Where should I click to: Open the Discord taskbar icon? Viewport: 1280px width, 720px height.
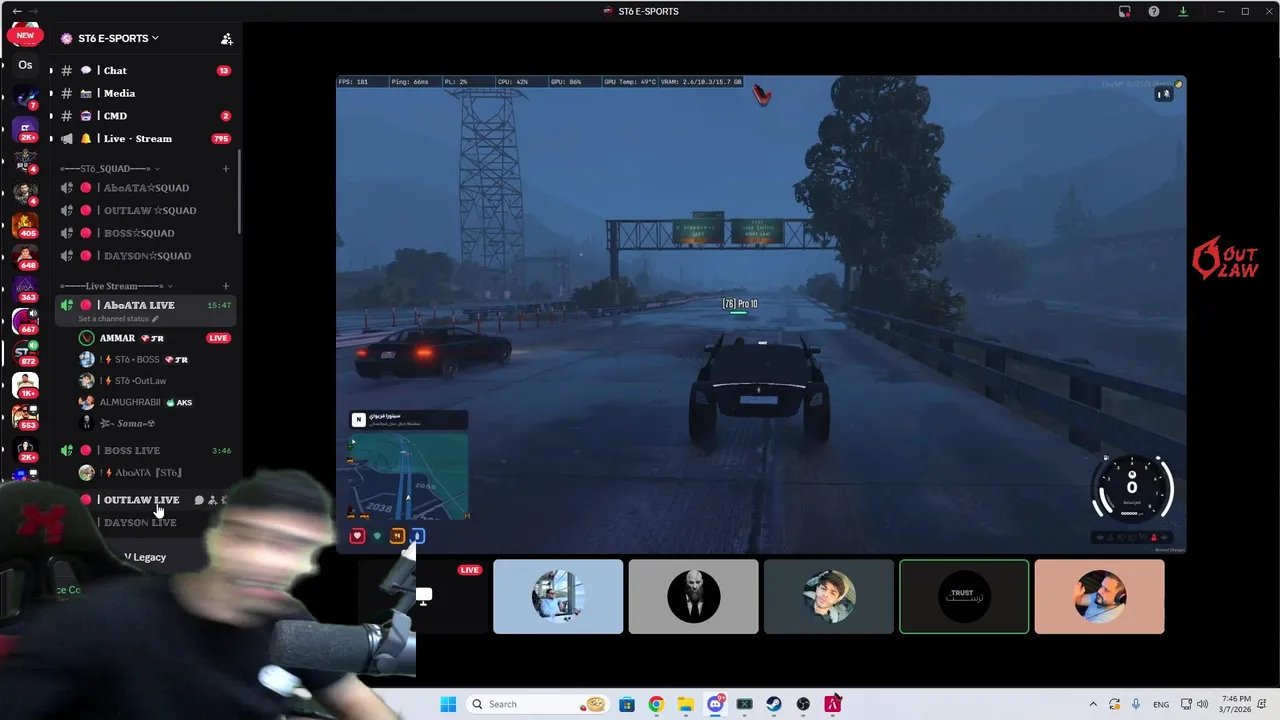(715, 704)
